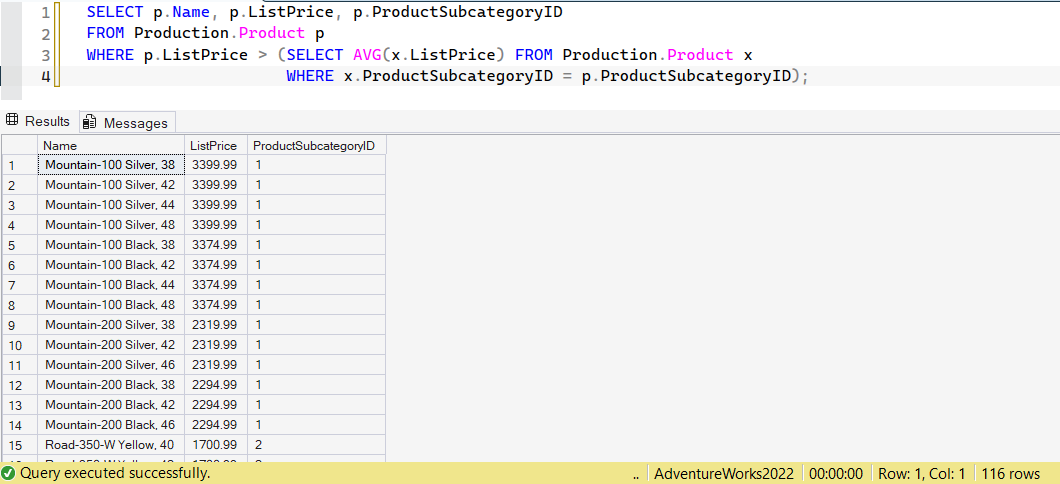The image size is (1060, 484).
Task: Click the 00:00:00 elapsed time indicator
Action: (x=836, y=473)
